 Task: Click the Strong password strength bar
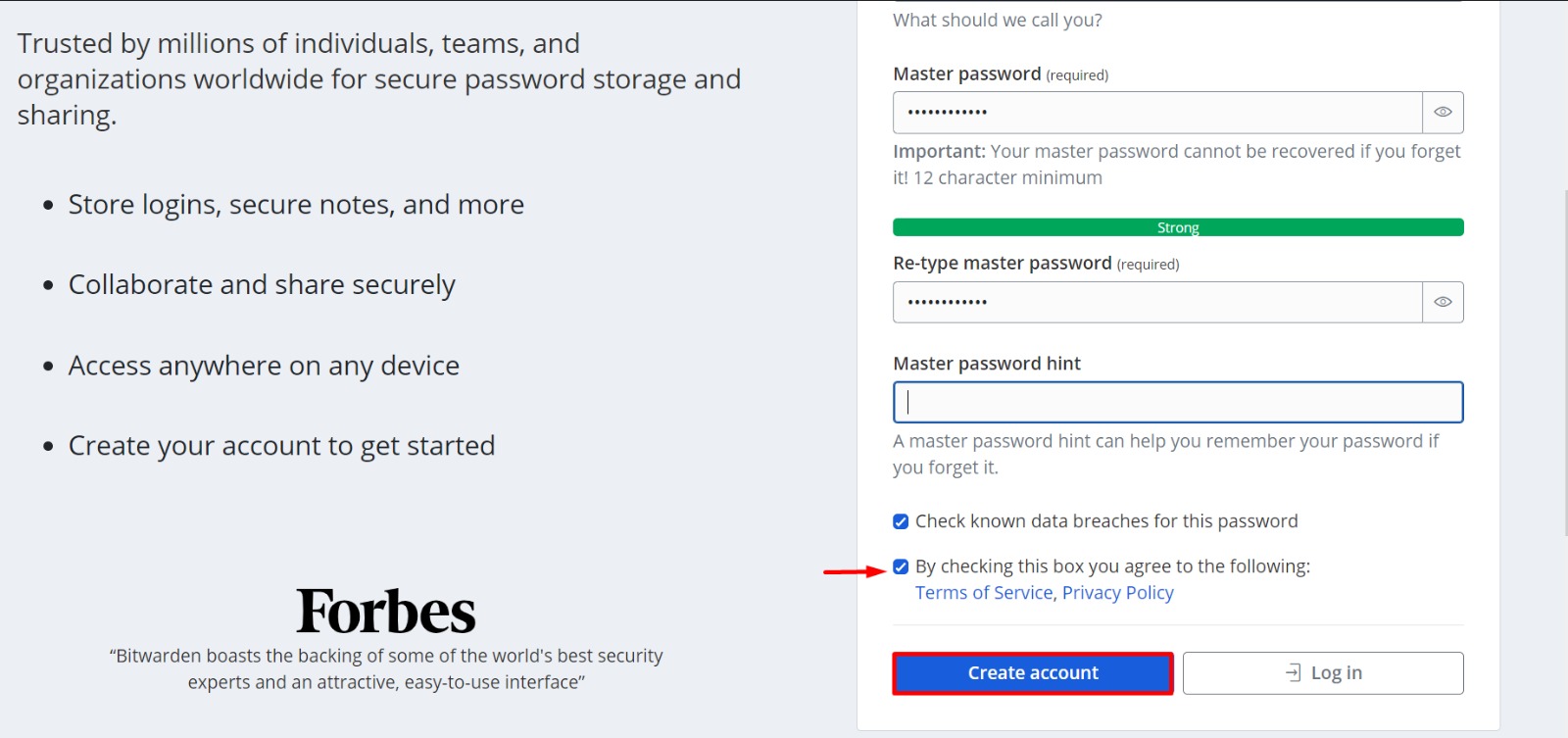[x=1178, y=226]
